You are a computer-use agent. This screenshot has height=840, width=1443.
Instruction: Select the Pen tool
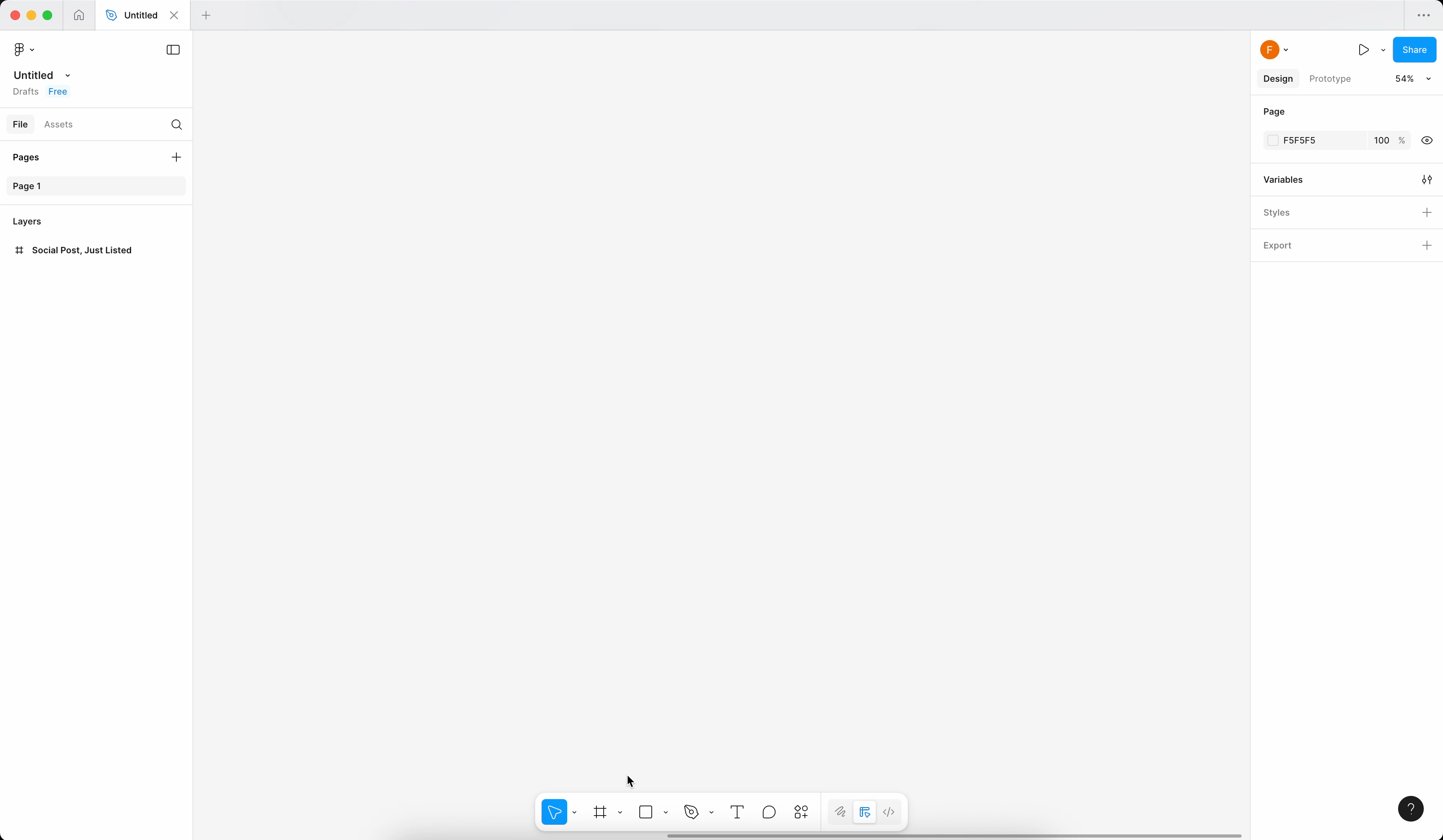tap(691, 812)
